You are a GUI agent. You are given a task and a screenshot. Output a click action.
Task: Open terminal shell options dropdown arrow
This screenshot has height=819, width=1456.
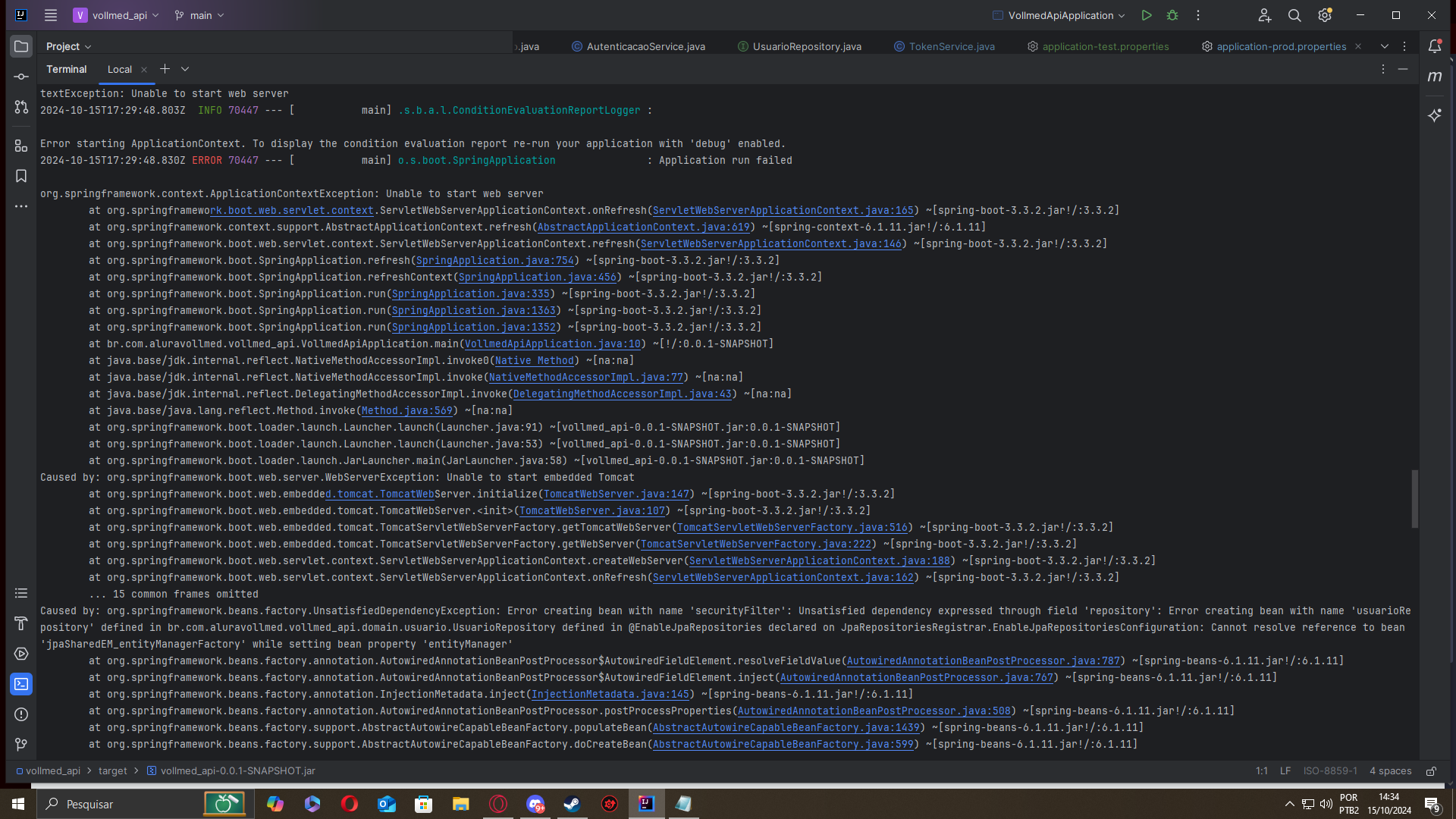185,69
